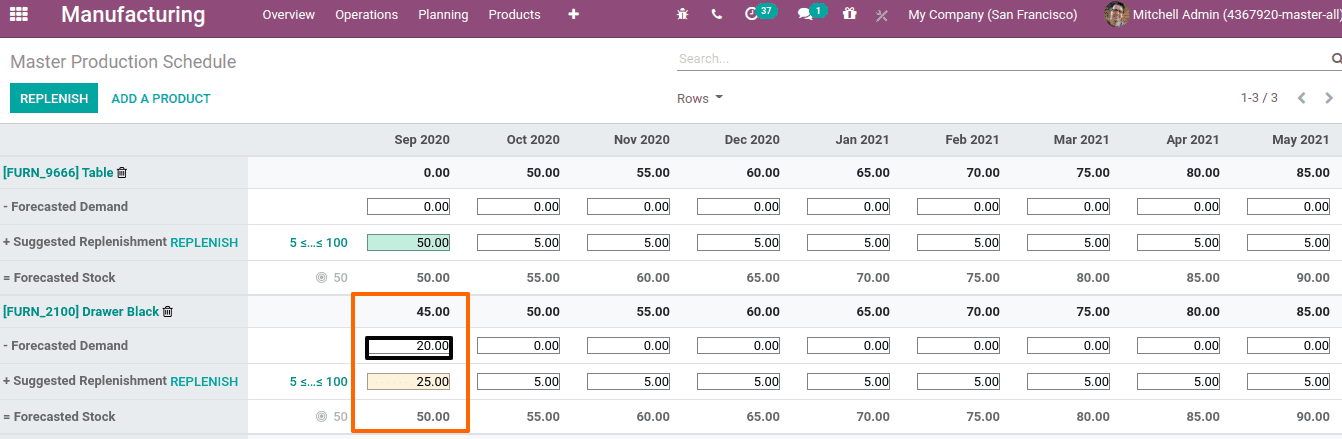Open the apps grid home menu
Image resolution: width=1342 pixels, height=439 pixels.
pos(19,15)
